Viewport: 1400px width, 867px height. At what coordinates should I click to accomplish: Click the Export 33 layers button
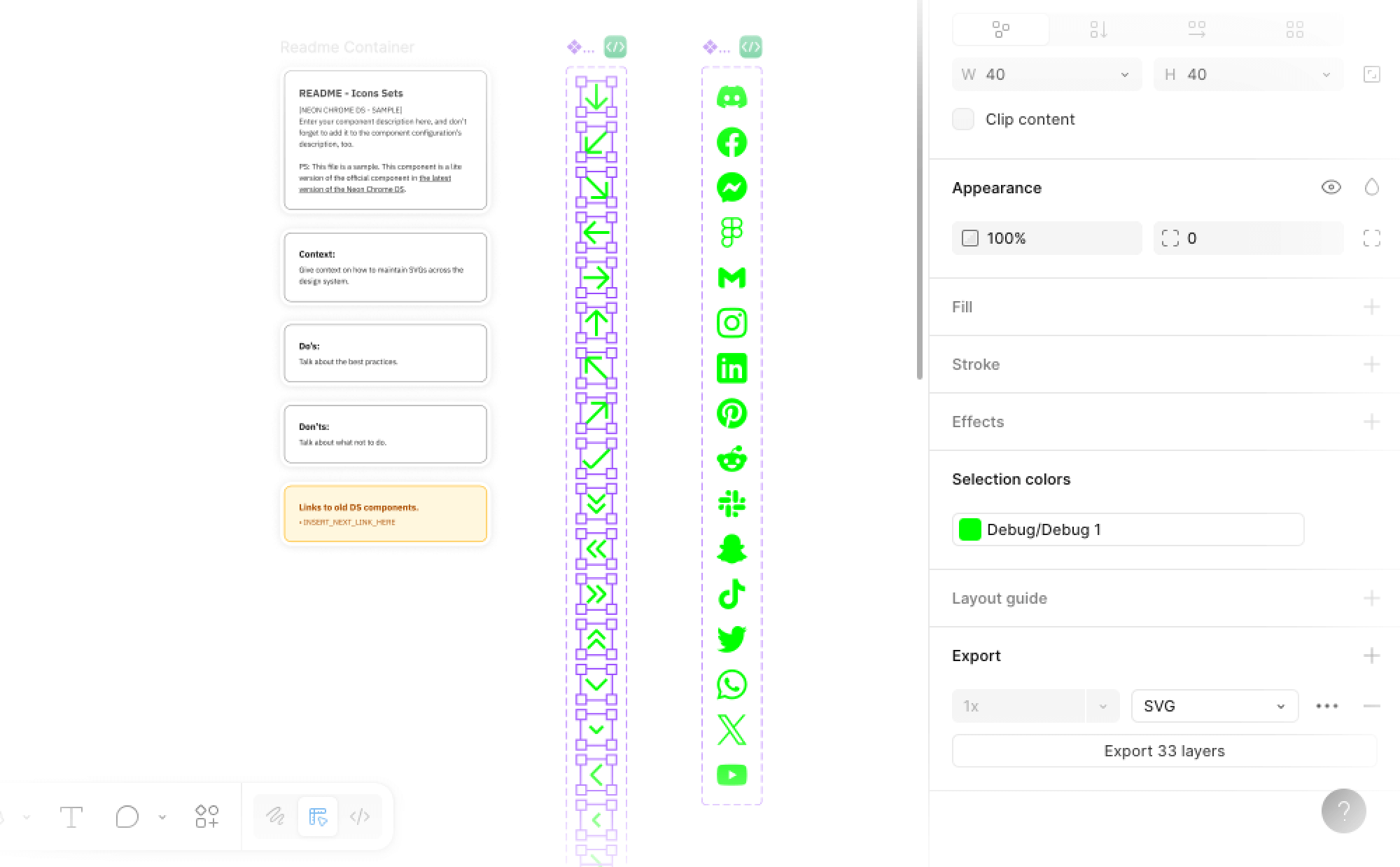click(x=1164, y=751)
